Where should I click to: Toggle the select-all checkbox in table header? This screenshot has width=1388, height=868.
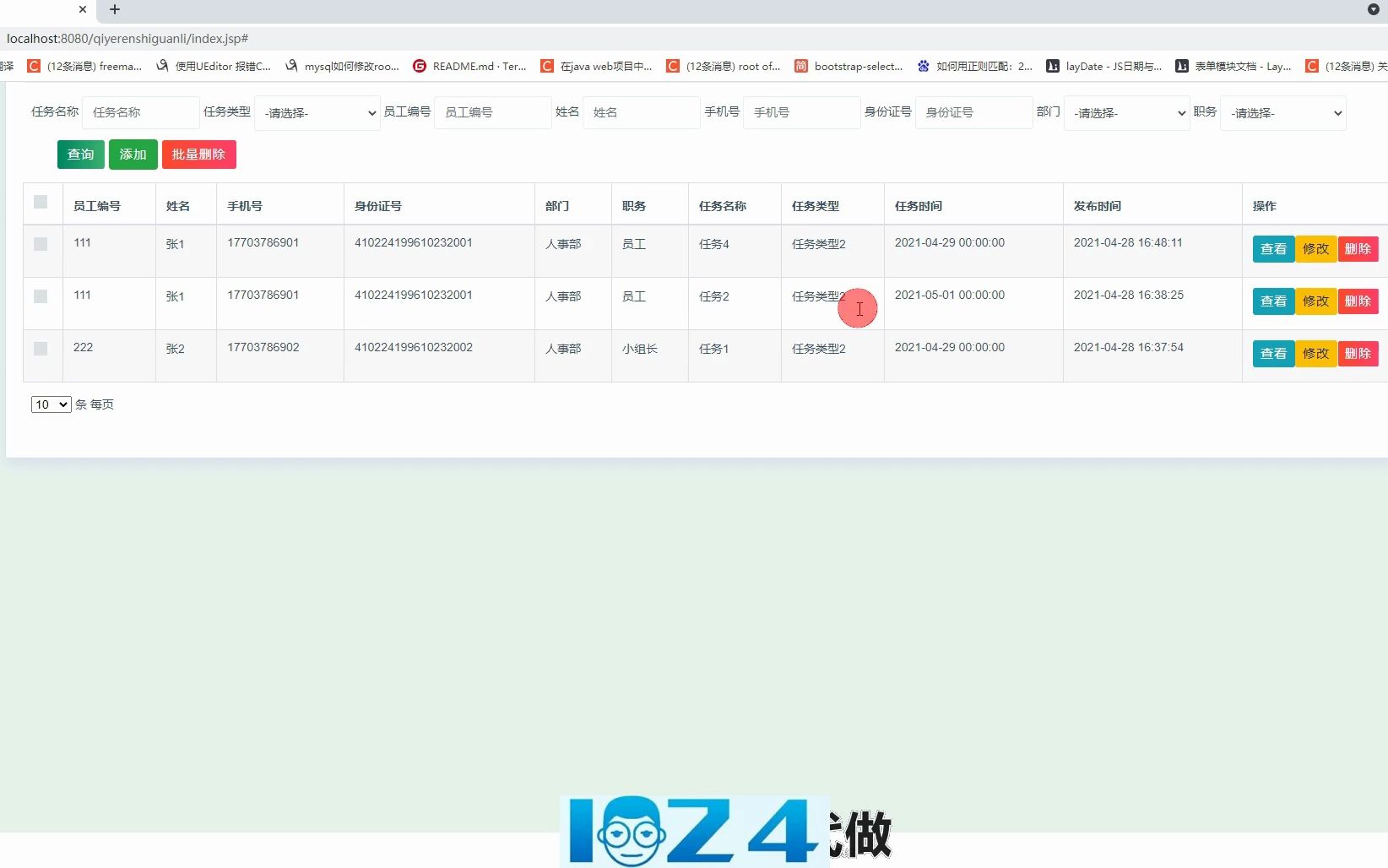41,202
